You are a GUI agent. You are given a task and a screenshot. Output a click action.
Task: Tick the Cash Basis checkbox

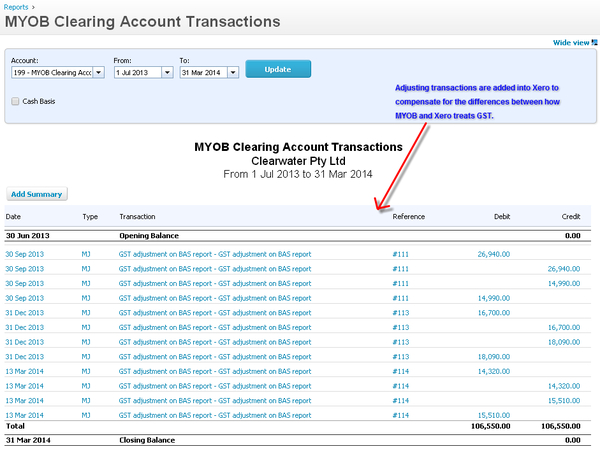pos(15,101)
